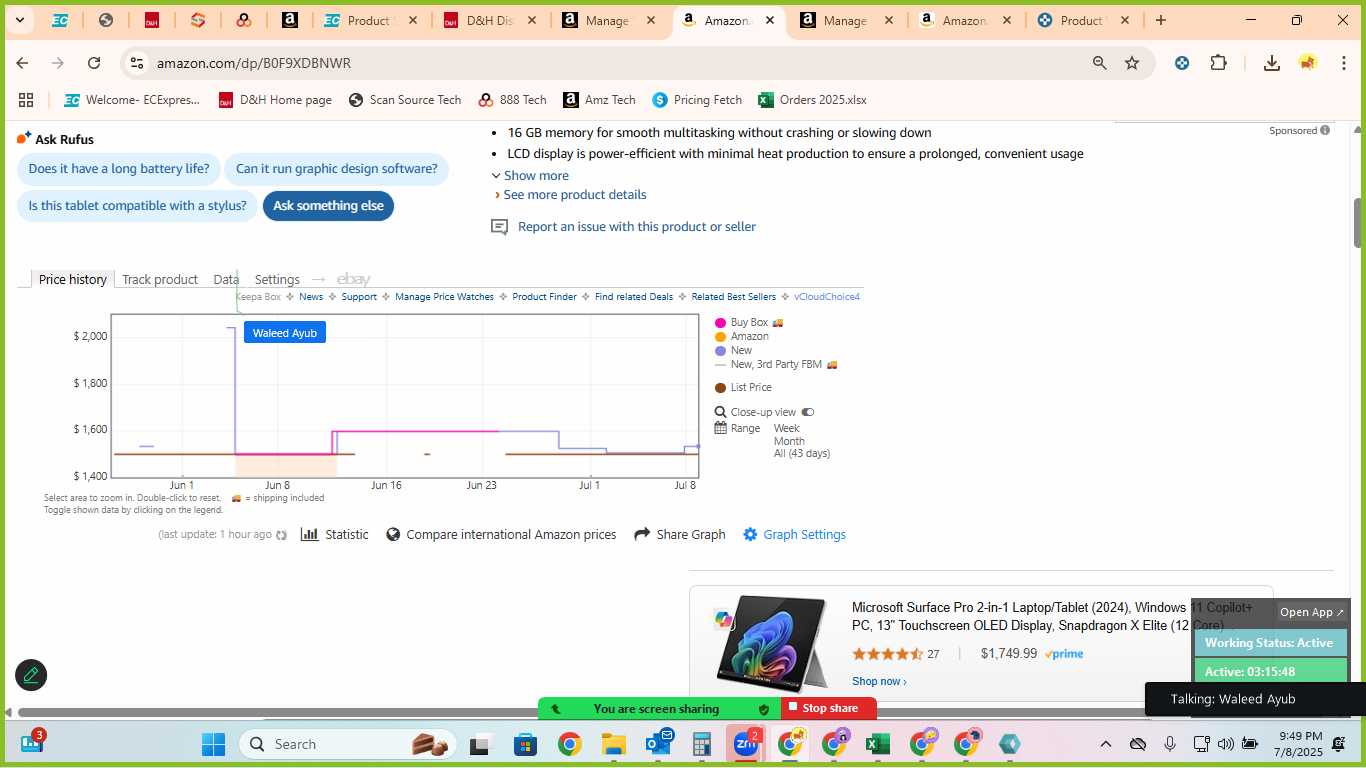Report an issue with this product or seller
The width and height of the screenshot is (1366, 768).
tap(636, 227)
